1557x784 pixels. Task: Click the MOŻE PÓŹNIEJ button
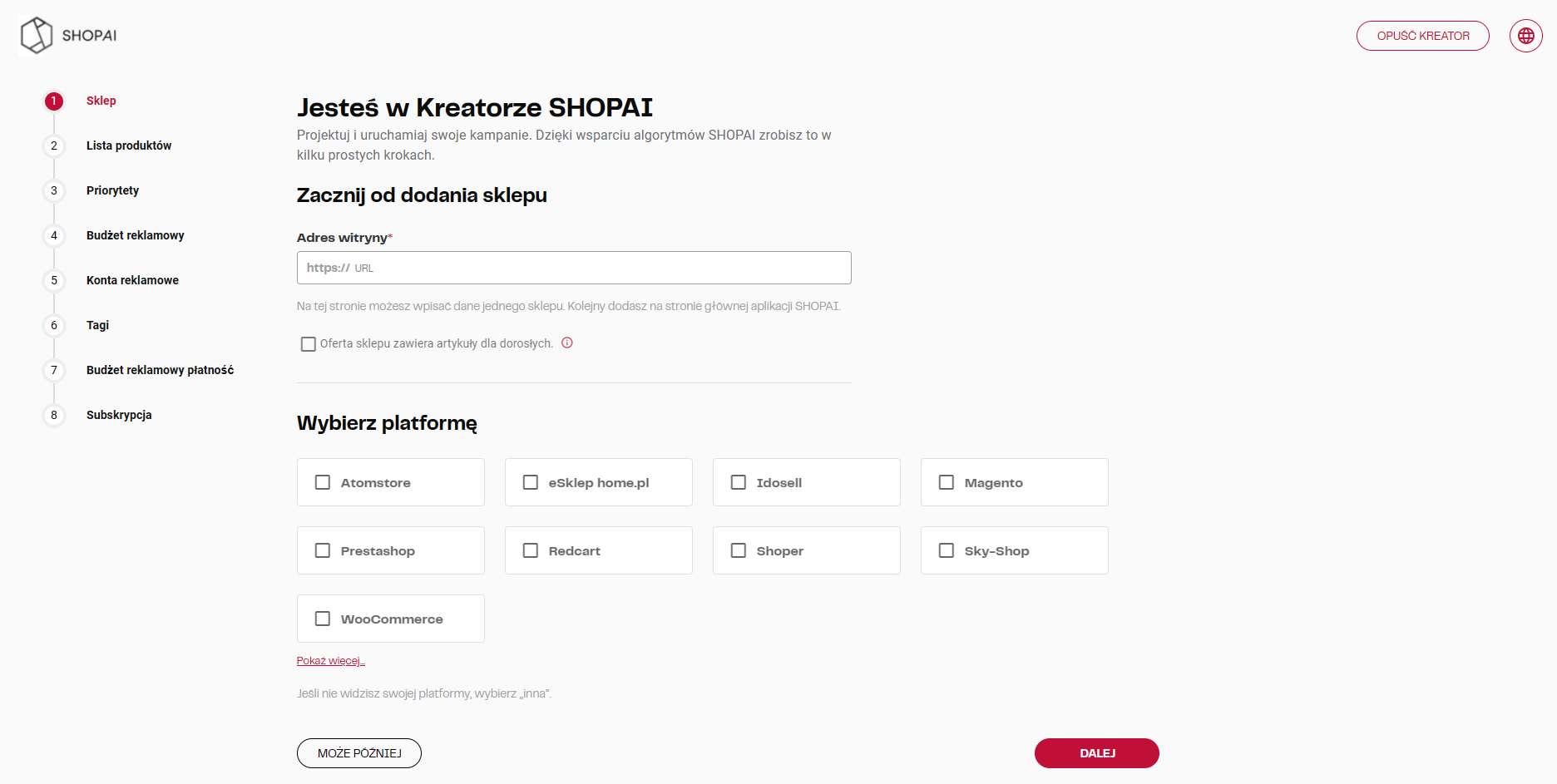coord(359,753)
